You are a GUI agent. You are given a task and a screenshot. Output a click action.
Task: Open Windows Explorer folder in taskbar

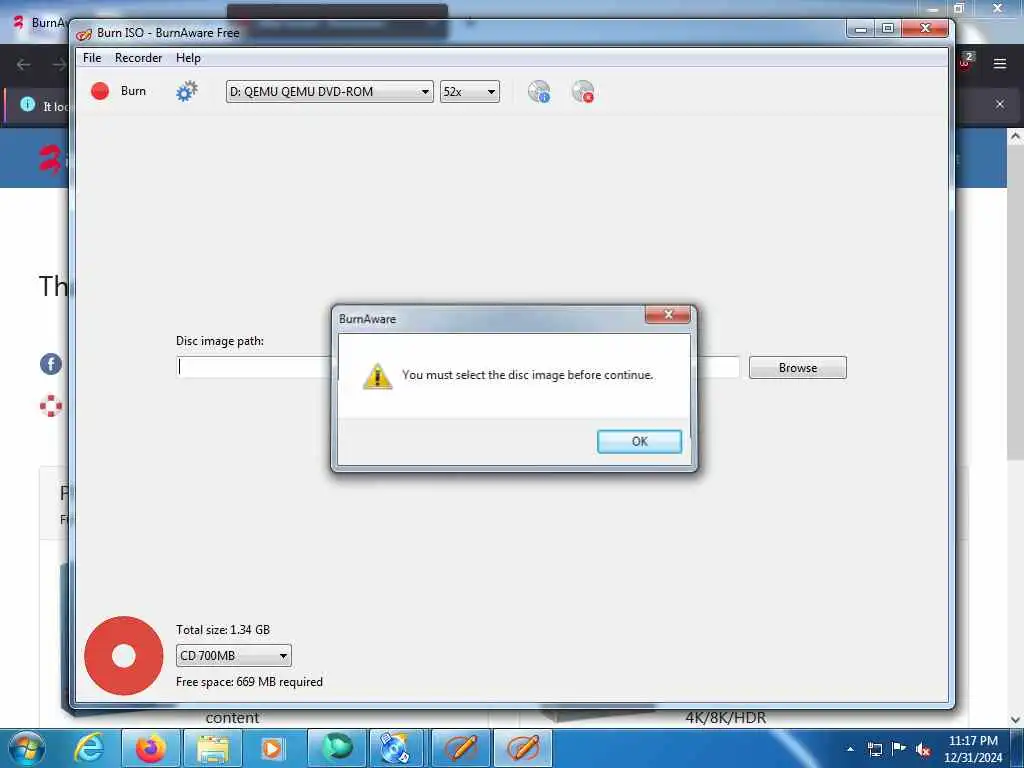point(213,748)
